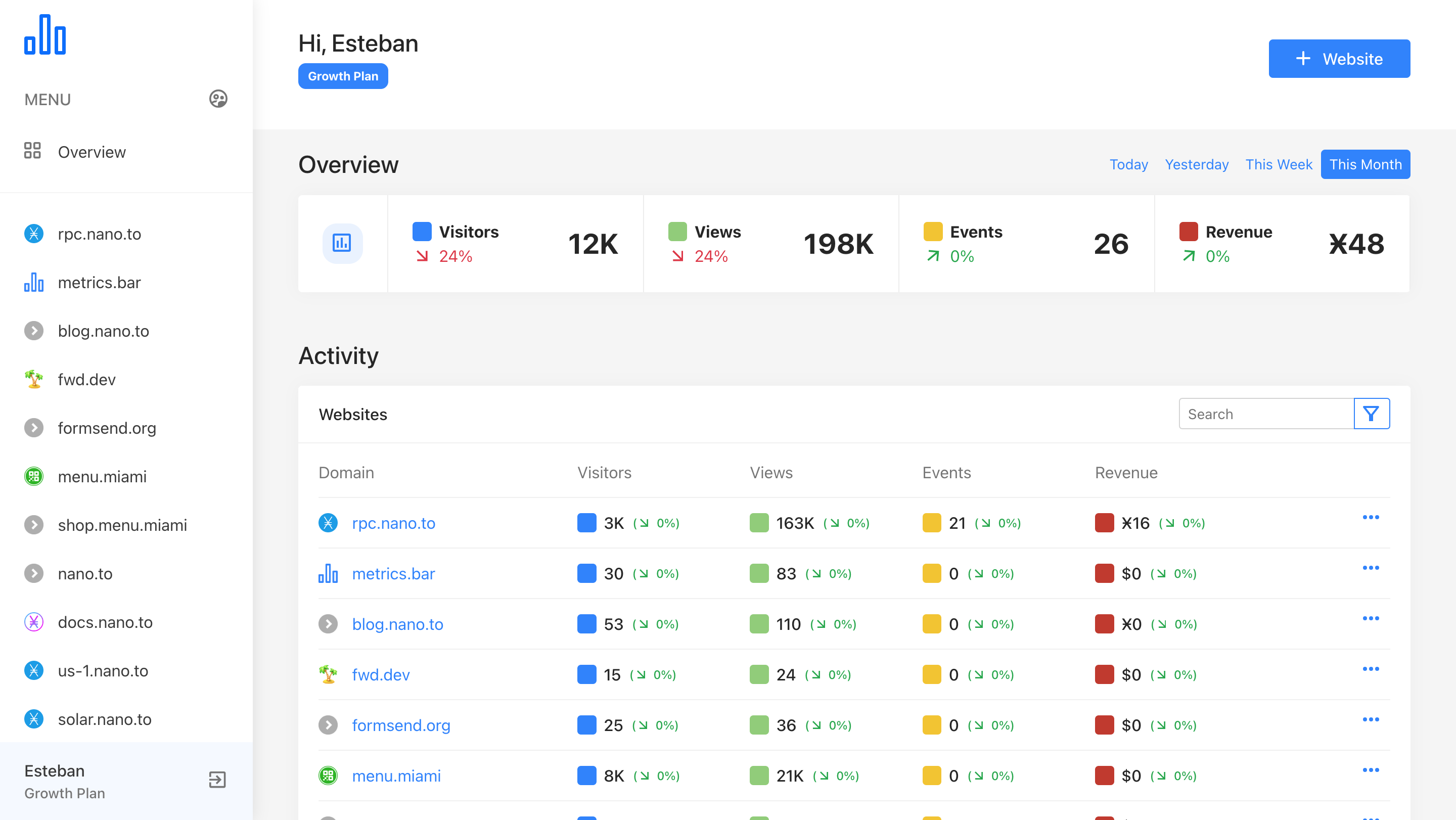Select the This Month time range

coord(1365,164)
